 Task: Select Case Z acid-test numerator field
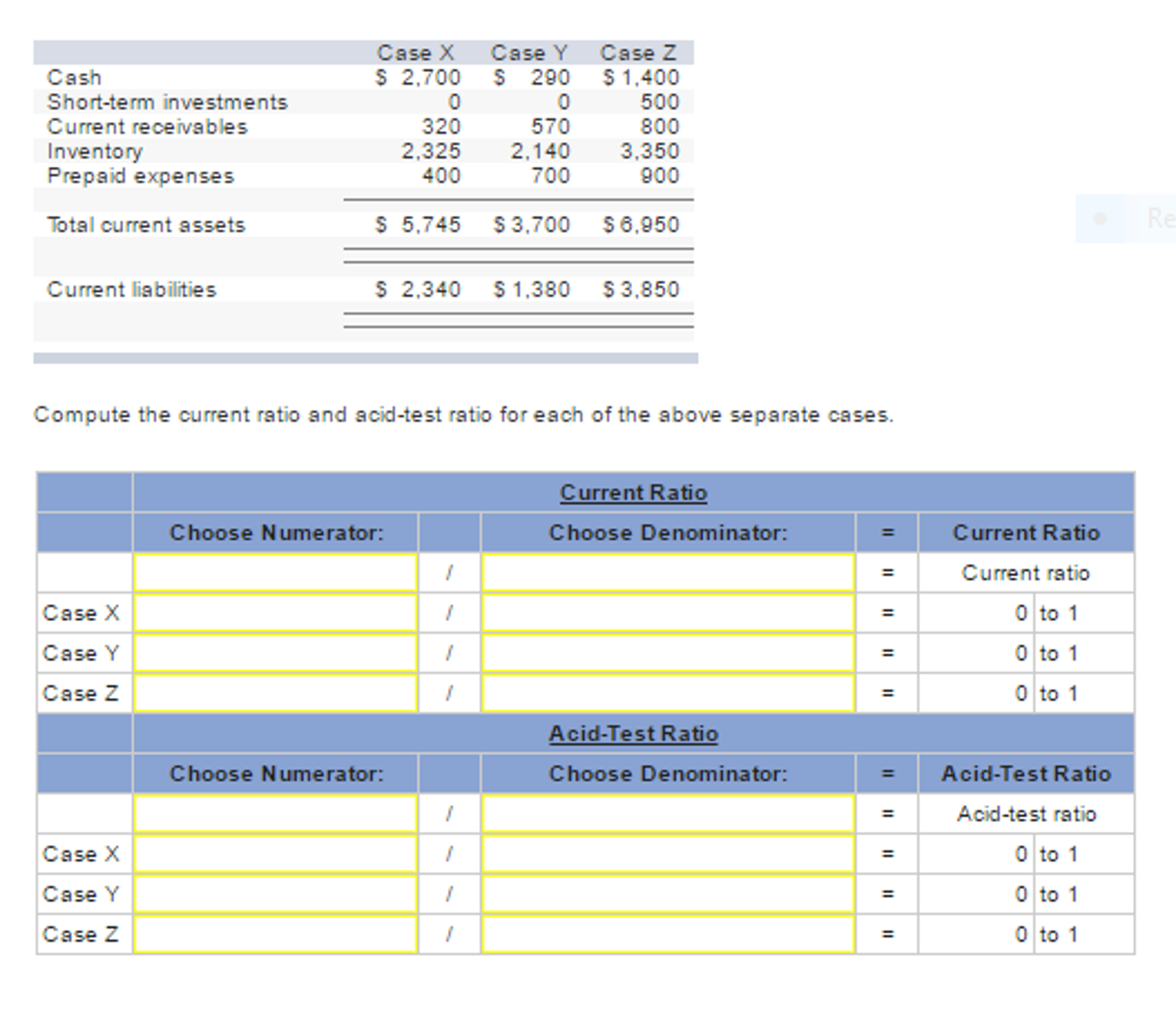click(x=275, y=934)
